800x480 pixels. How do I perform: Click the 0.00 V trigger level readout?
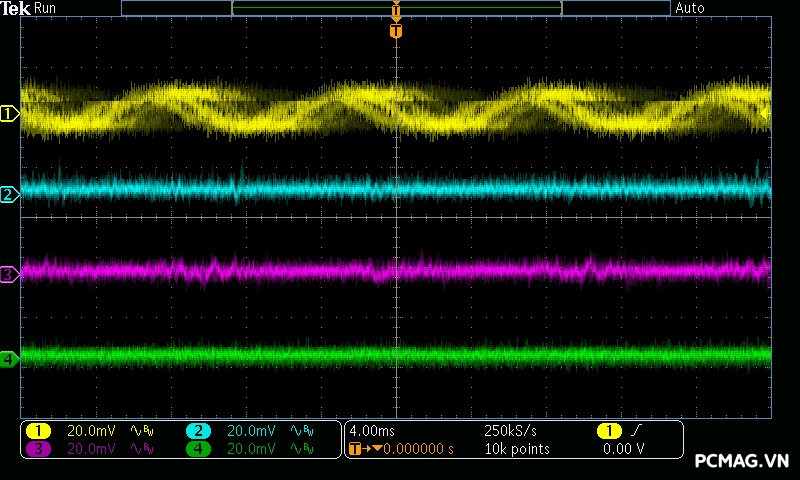tap(624, 449)
